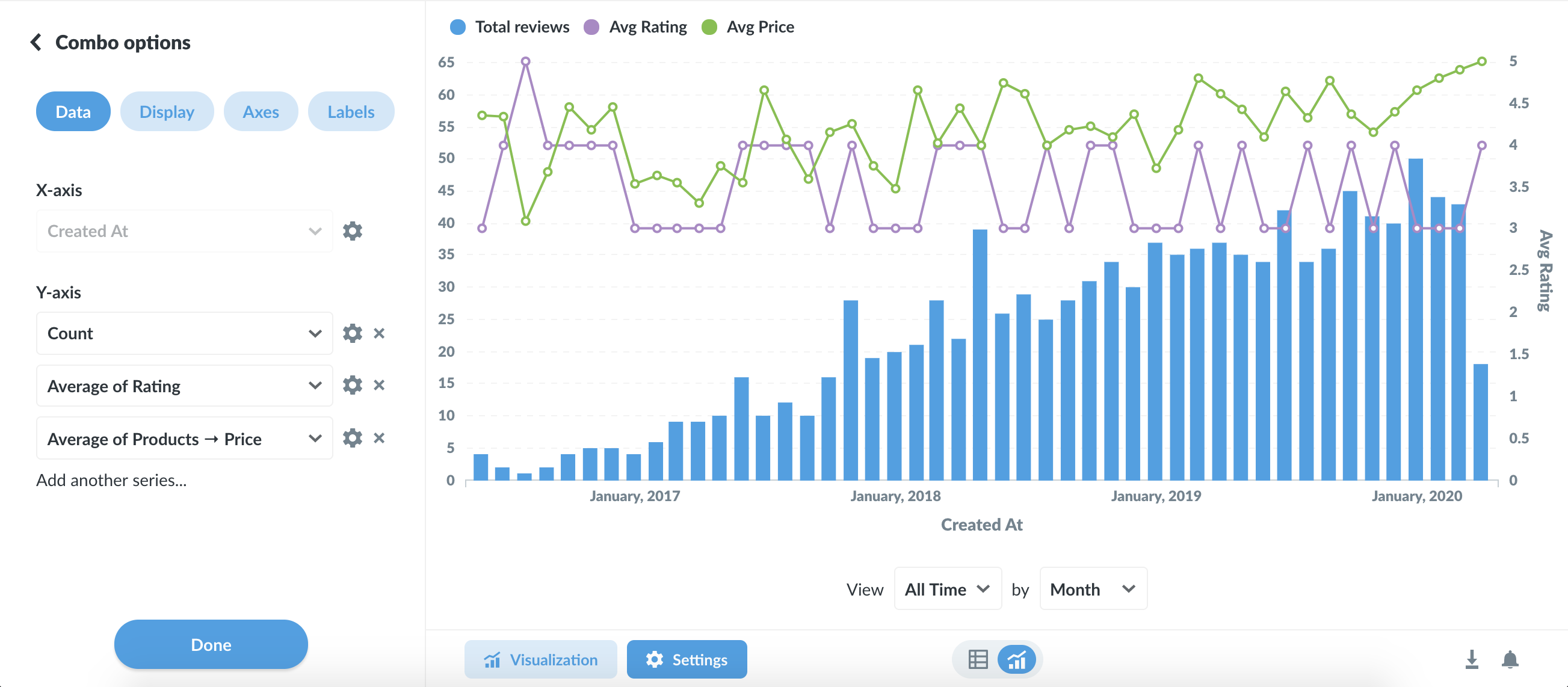The height and width of the screenshot is (687, 1568).
Task: Open gear settings for Count series
Action: point(352,333)
